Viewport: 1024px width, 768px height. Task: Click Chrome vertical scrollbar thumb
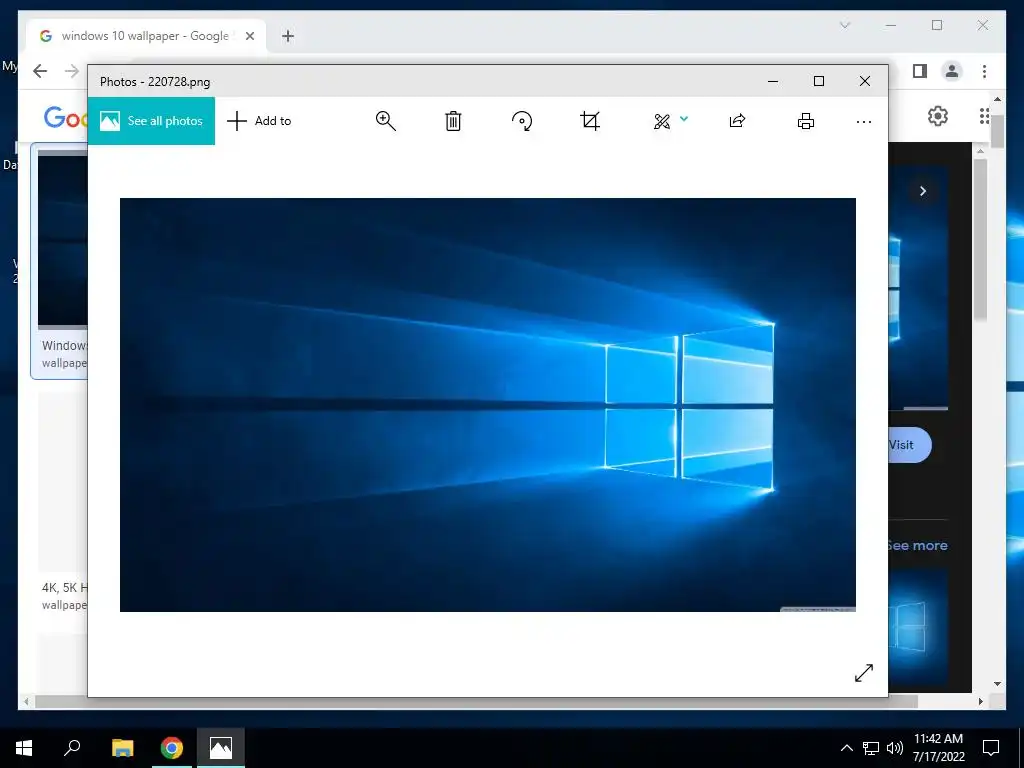tap(997, 132)
